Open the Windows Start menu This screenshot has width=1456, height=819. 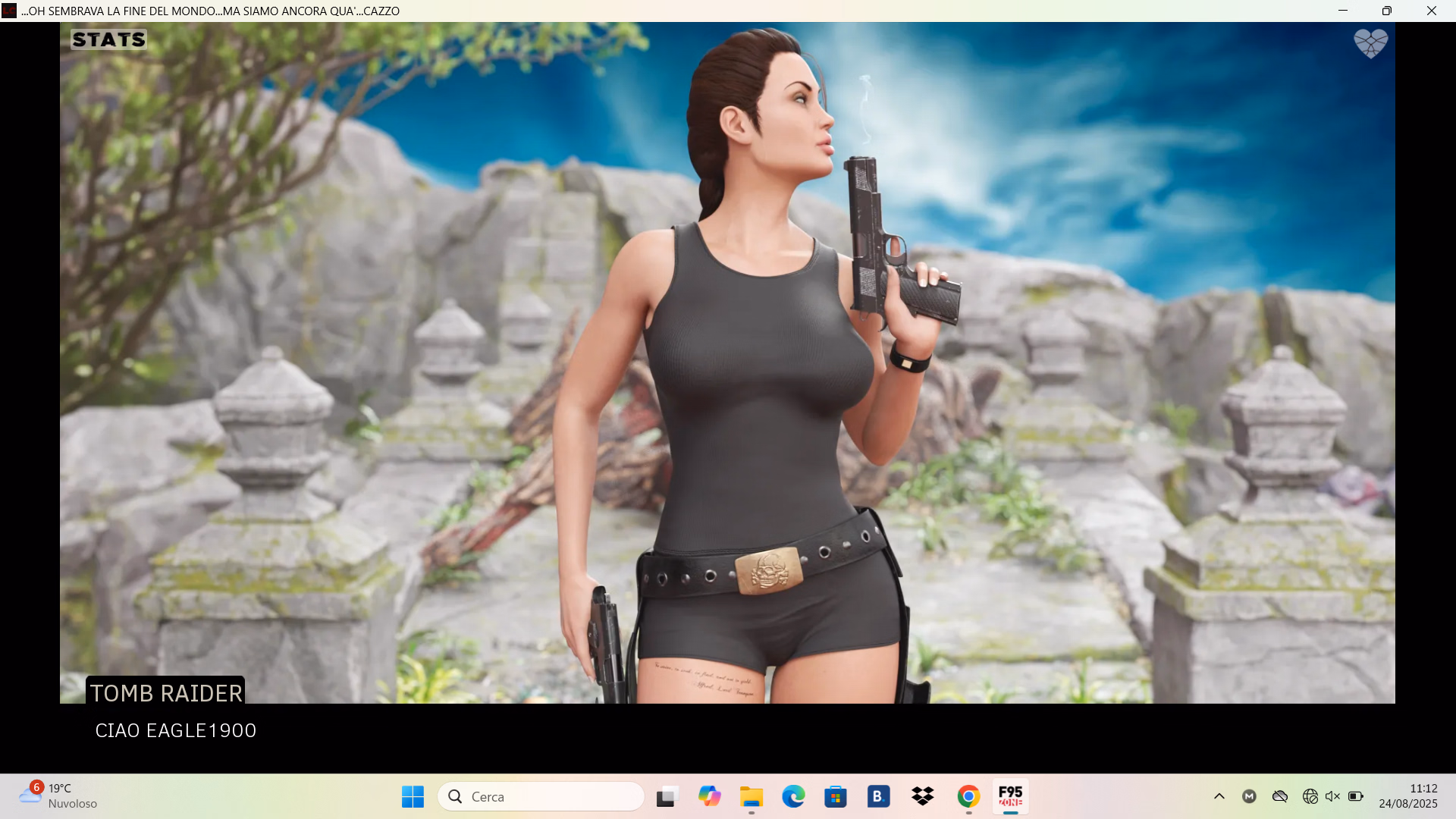(x=413, y=796)
